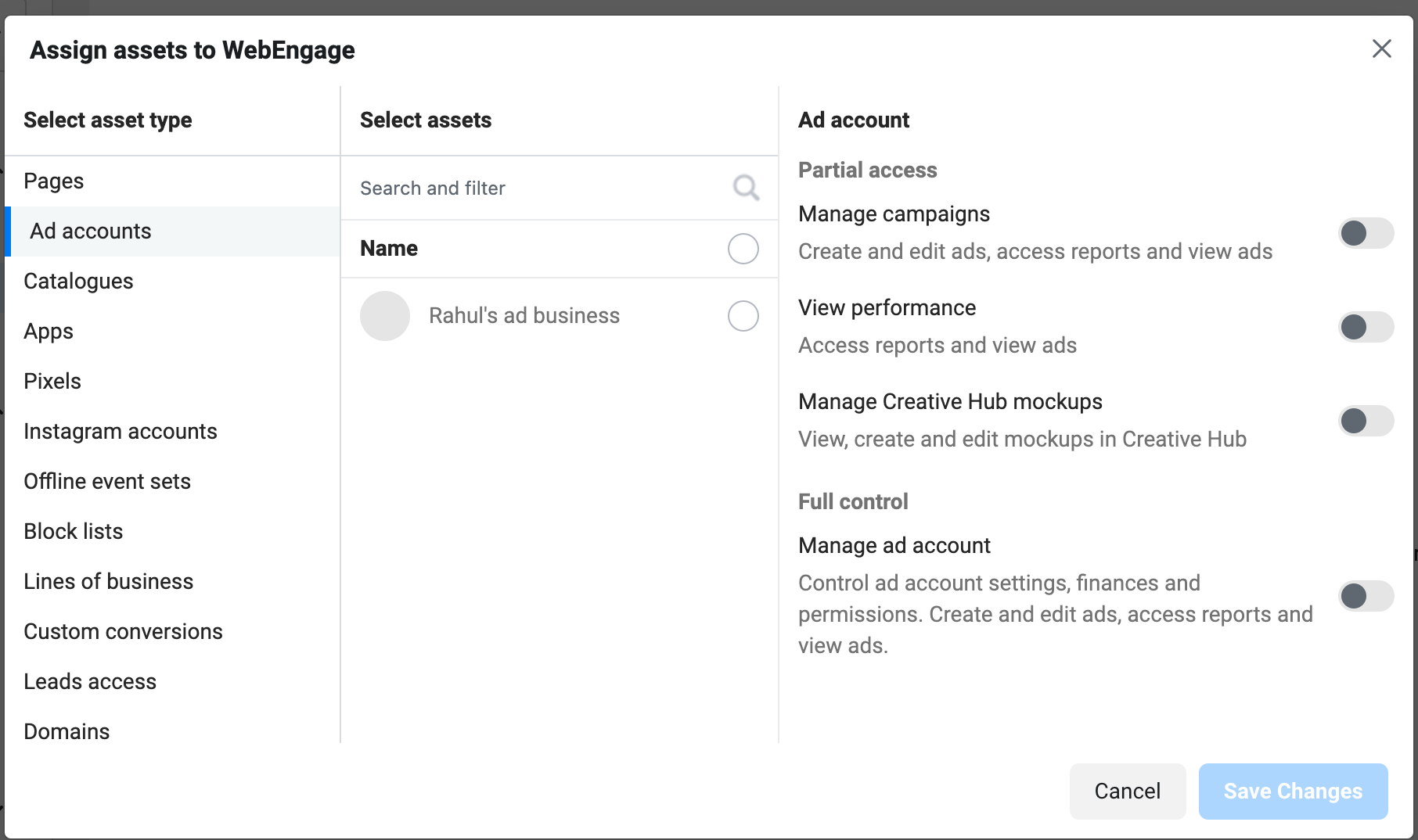Close the Assign assets dialog
This screenshot has height=840, width=1418.
1381,48
